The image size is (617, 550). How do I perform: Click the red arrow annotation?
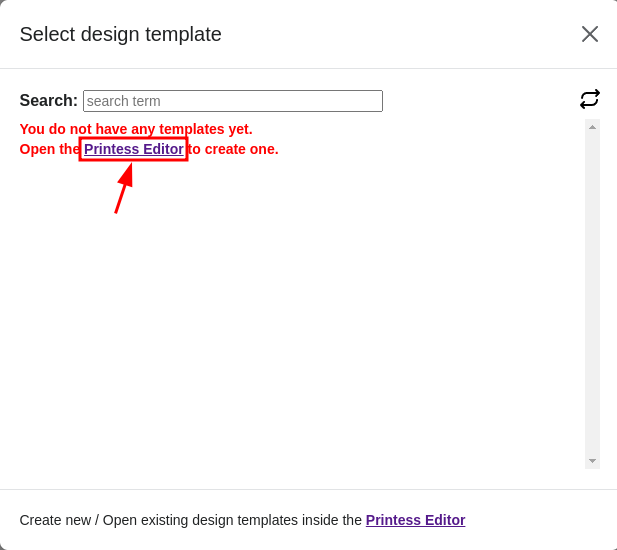[124, 188]
